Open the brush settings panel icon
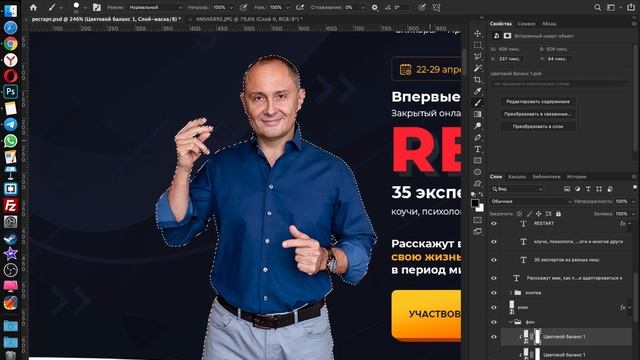The width and height of the screenshot is (640, 360). tap(97, 7)
